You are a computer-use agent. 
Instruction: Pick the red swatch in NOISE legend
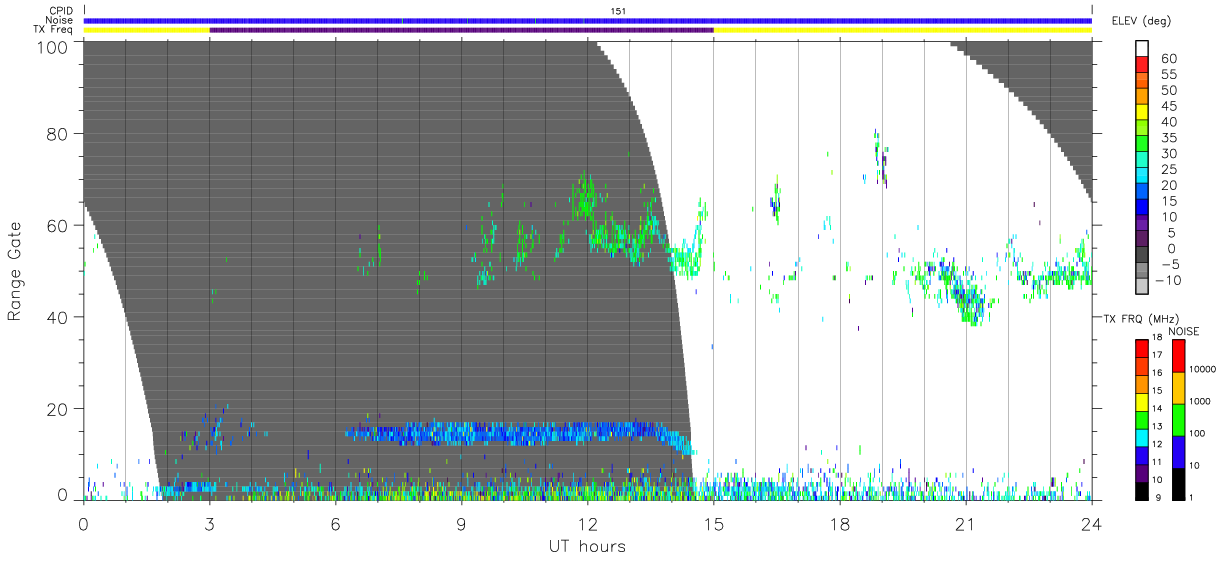(1179, 355)
